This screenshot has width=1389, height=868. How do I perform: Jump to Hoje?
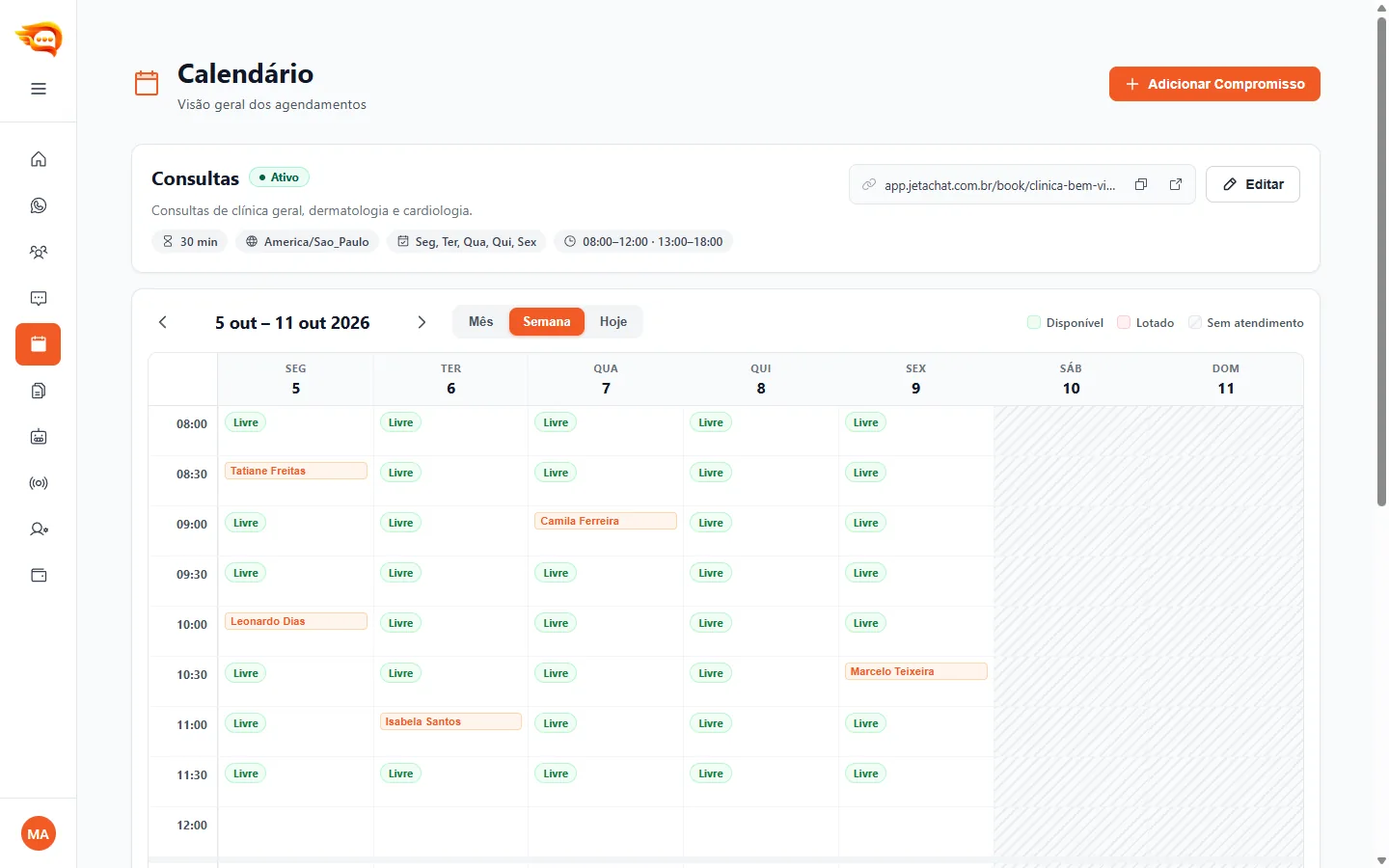[x=613, y=322]
